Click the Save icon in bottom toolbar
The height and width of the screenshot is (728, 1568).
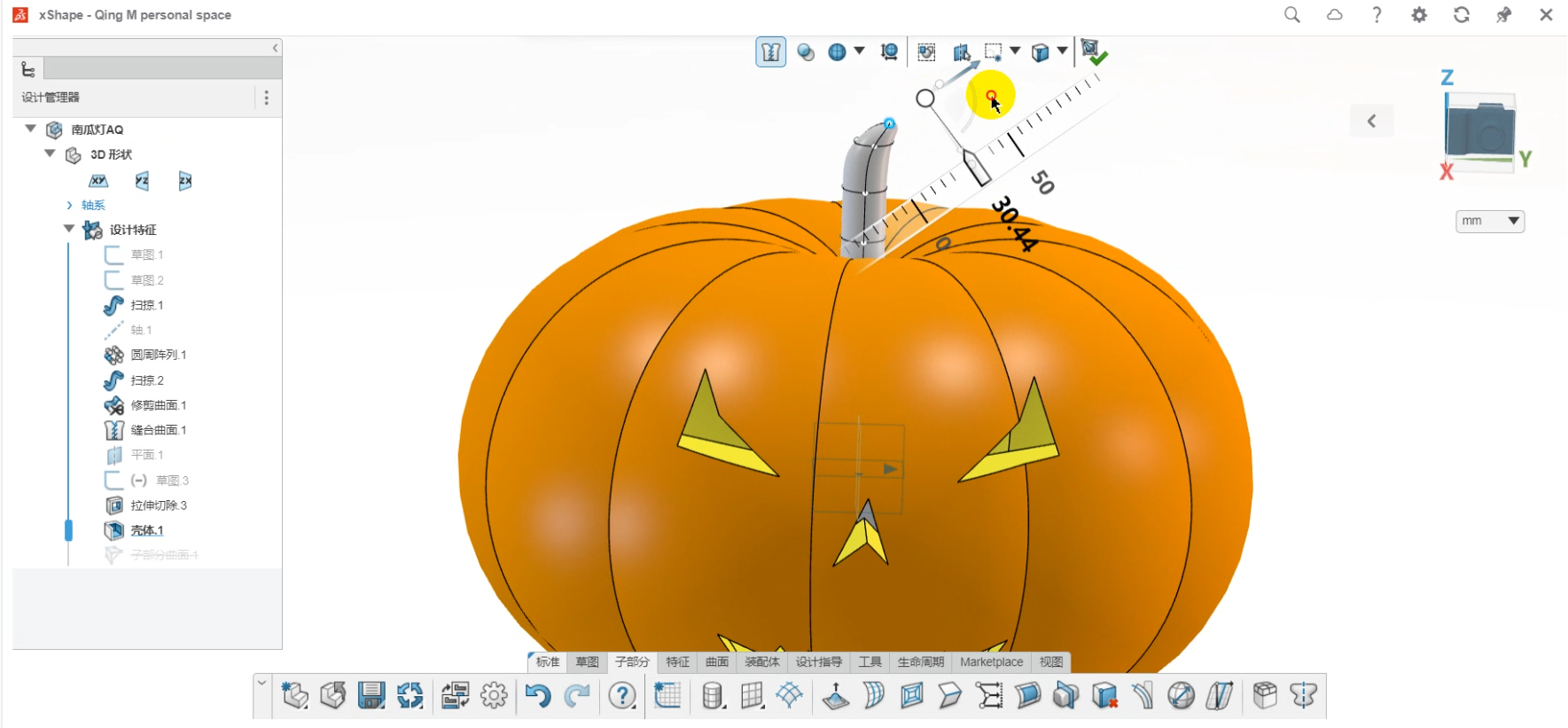[x=371, y=696]
